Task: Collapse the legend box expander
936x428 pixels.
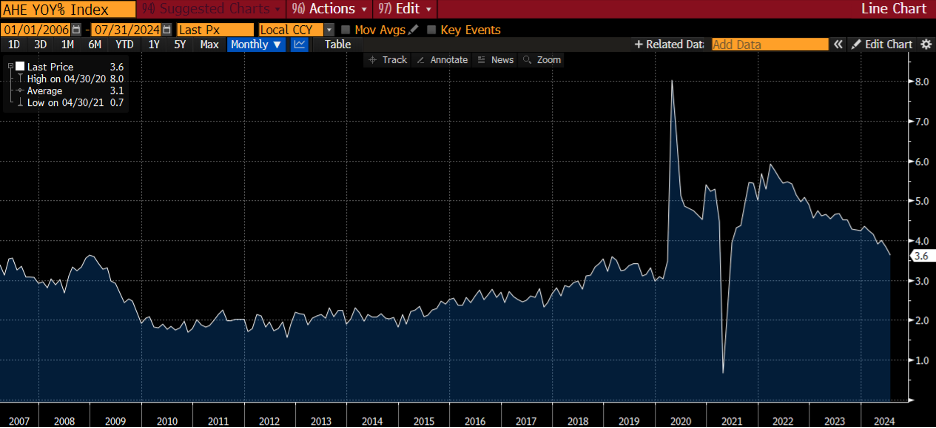Action: tap(9, 67)
